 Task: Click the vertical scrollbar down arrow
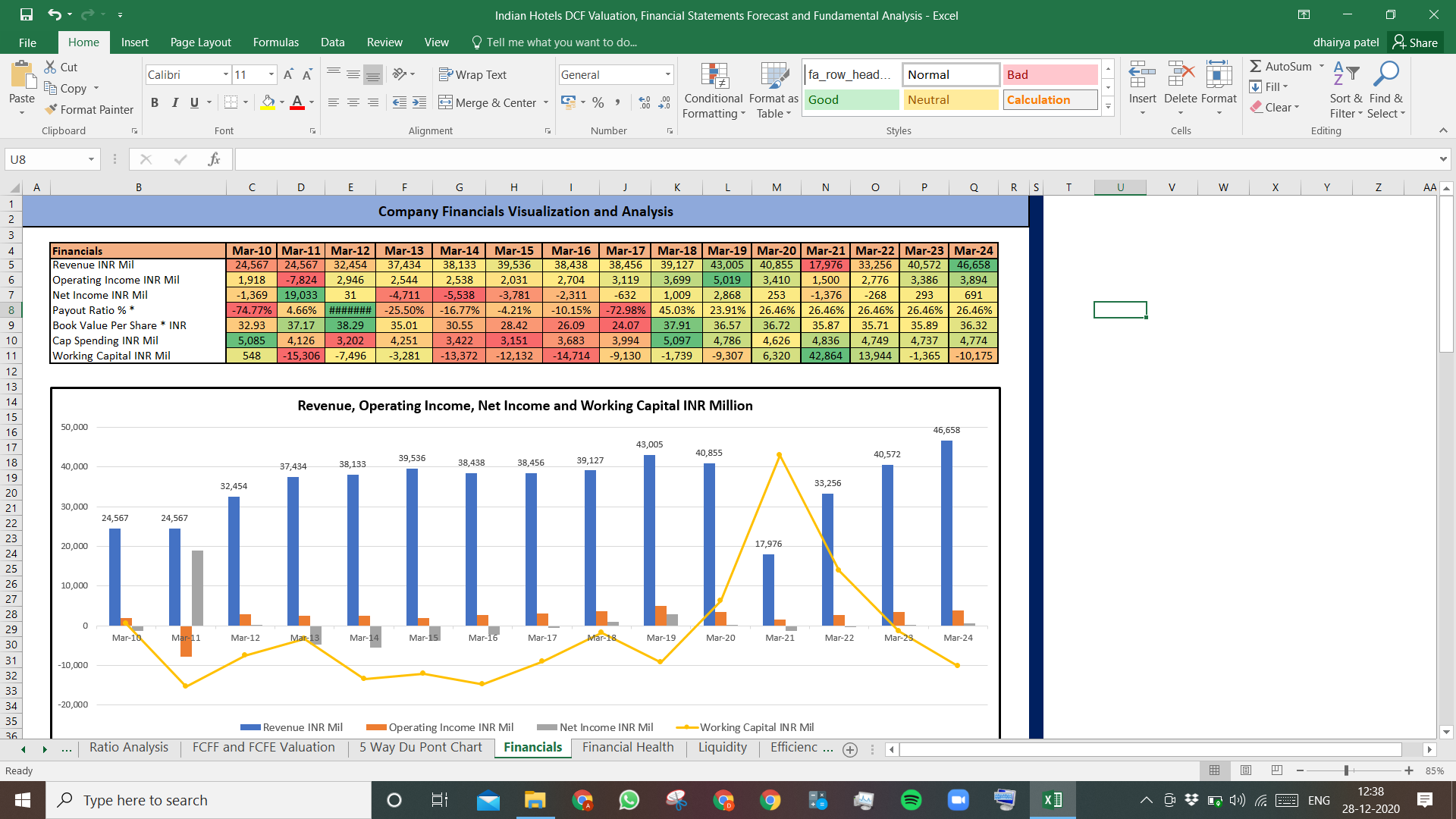(x=1446, y=732)
